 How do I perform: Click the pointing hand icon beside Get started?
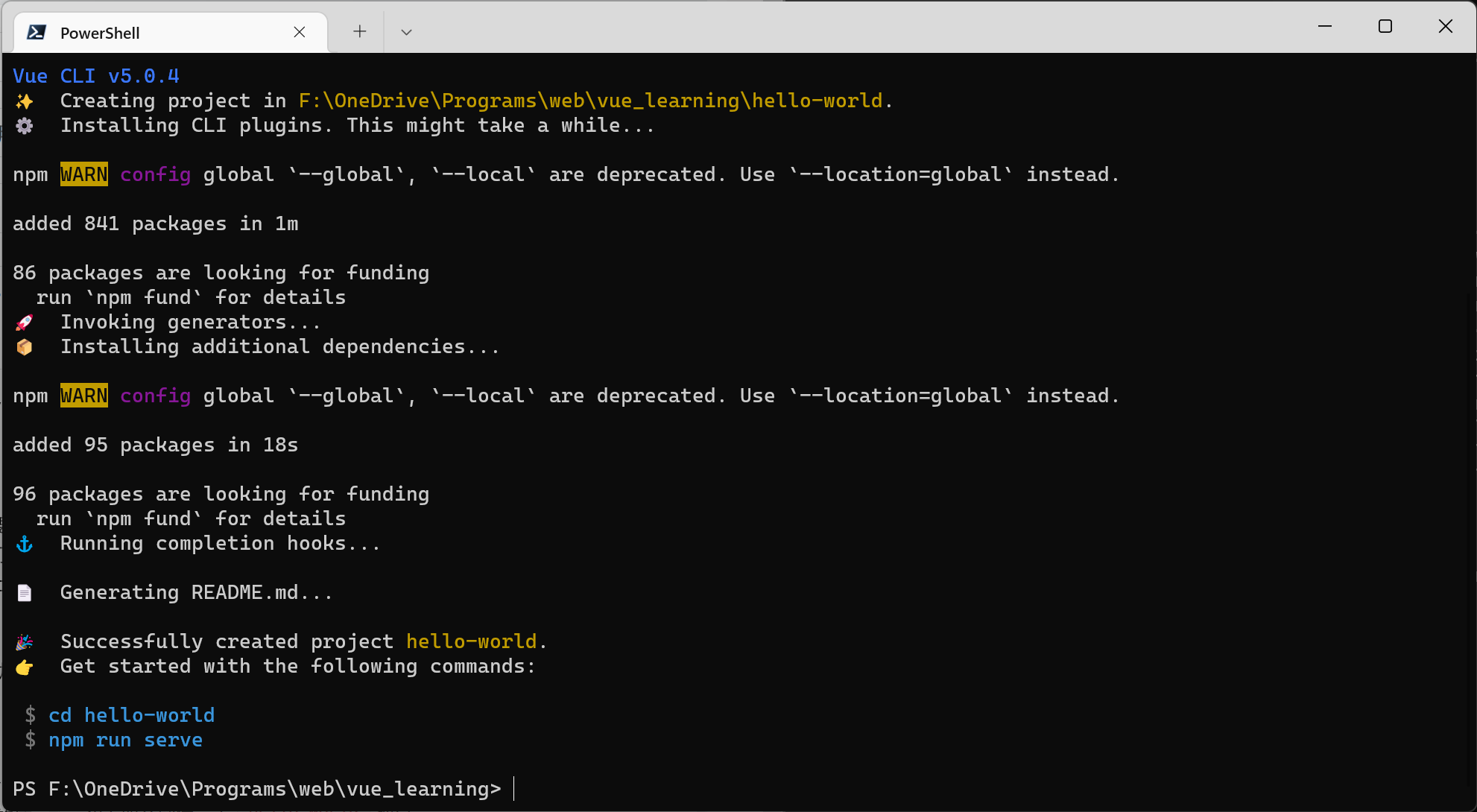25,667
